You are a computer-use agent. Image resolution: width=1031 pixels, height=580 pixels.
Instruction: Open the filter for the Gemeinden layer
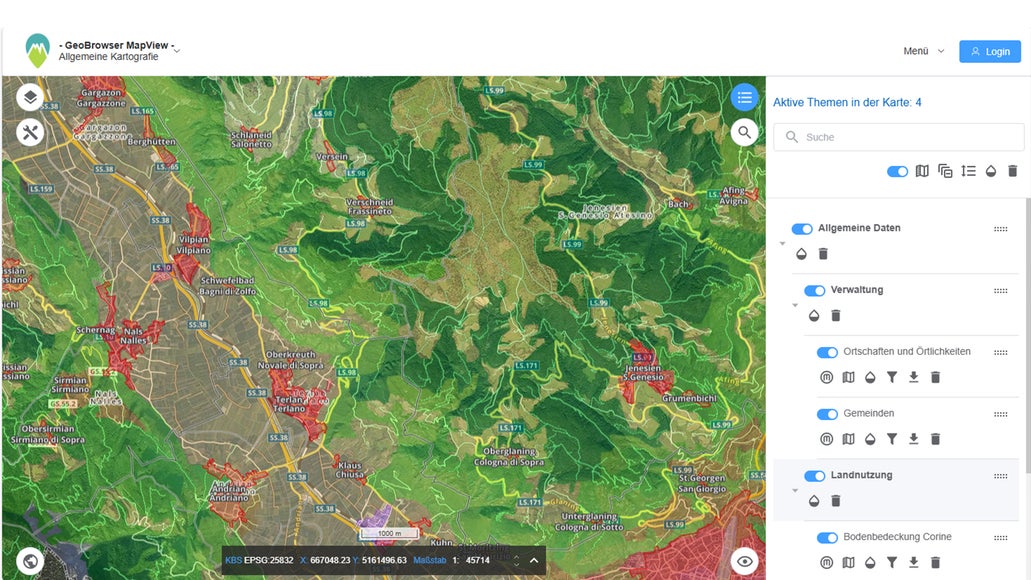[891, 438]
